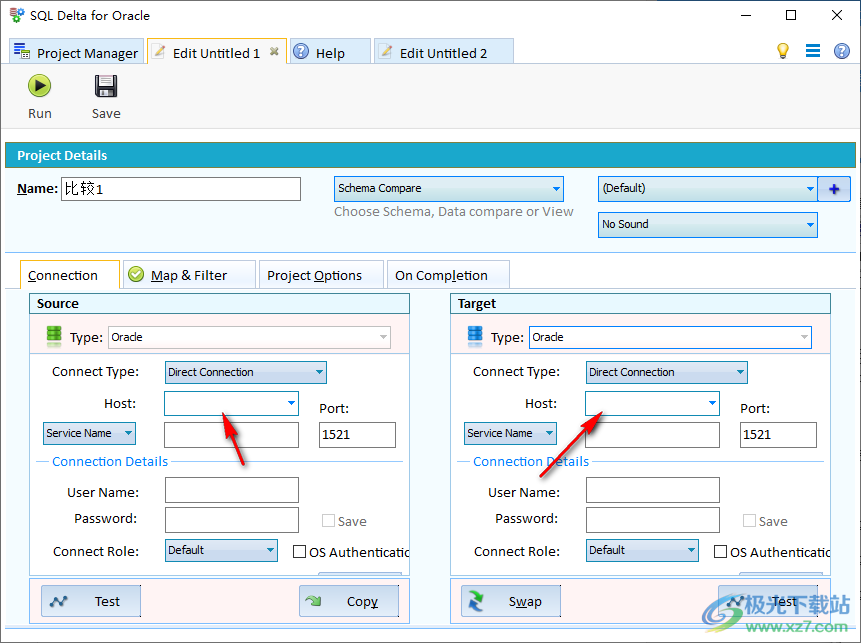
Task: Switch to the Edit Untitled 1 tab
Action: 216,52
